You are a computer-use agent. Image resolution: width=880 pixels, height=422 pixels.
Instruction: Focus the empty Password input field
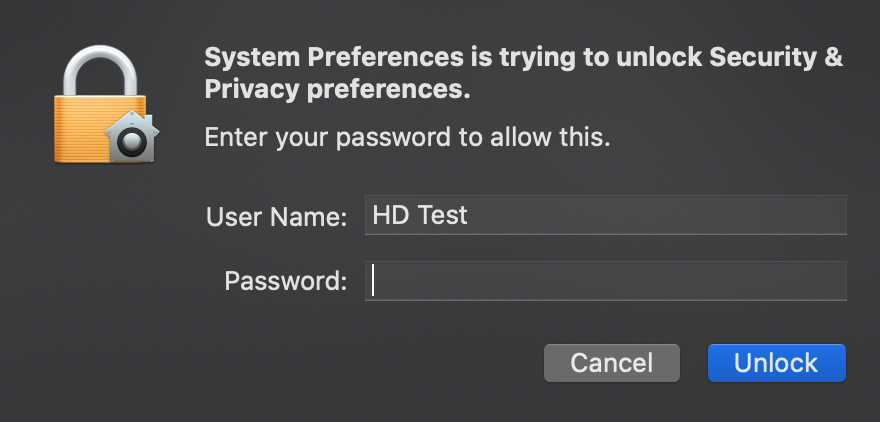[606, 281]
